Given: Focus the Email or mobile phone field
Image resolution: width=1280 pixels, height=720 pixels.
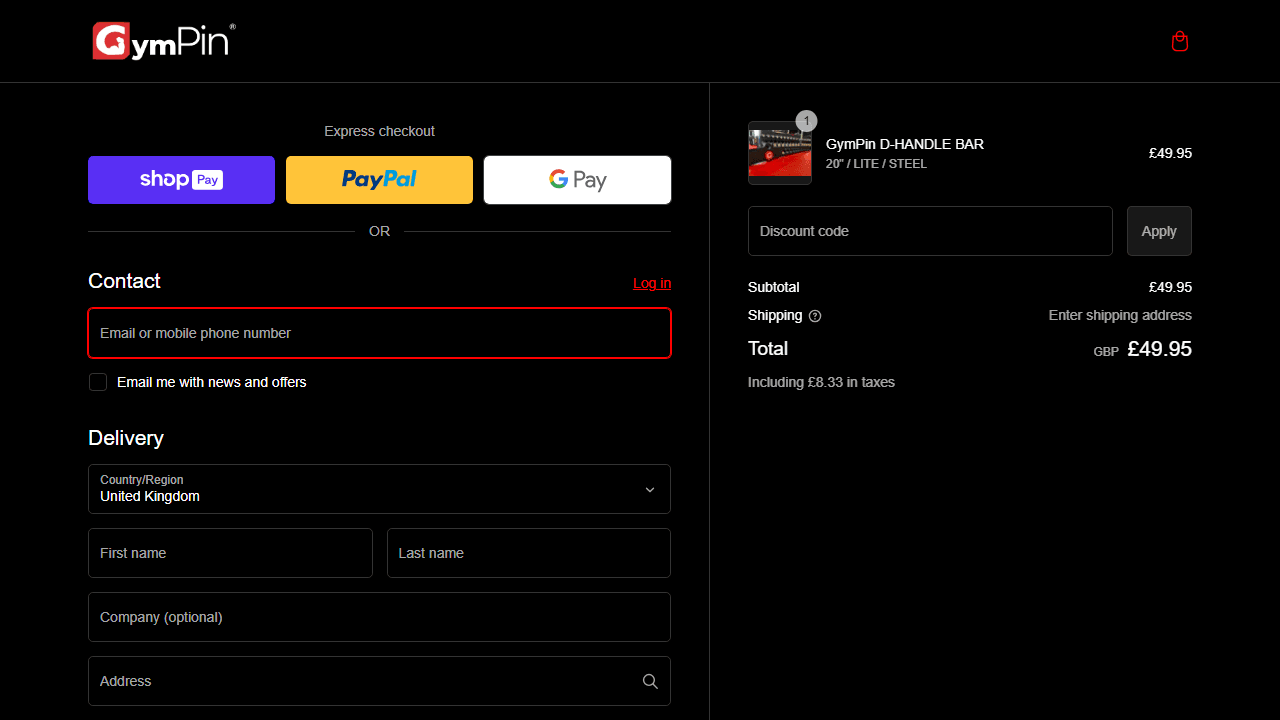Looking at the screenshot, I should pyautogui.click(x=379, y=333).
